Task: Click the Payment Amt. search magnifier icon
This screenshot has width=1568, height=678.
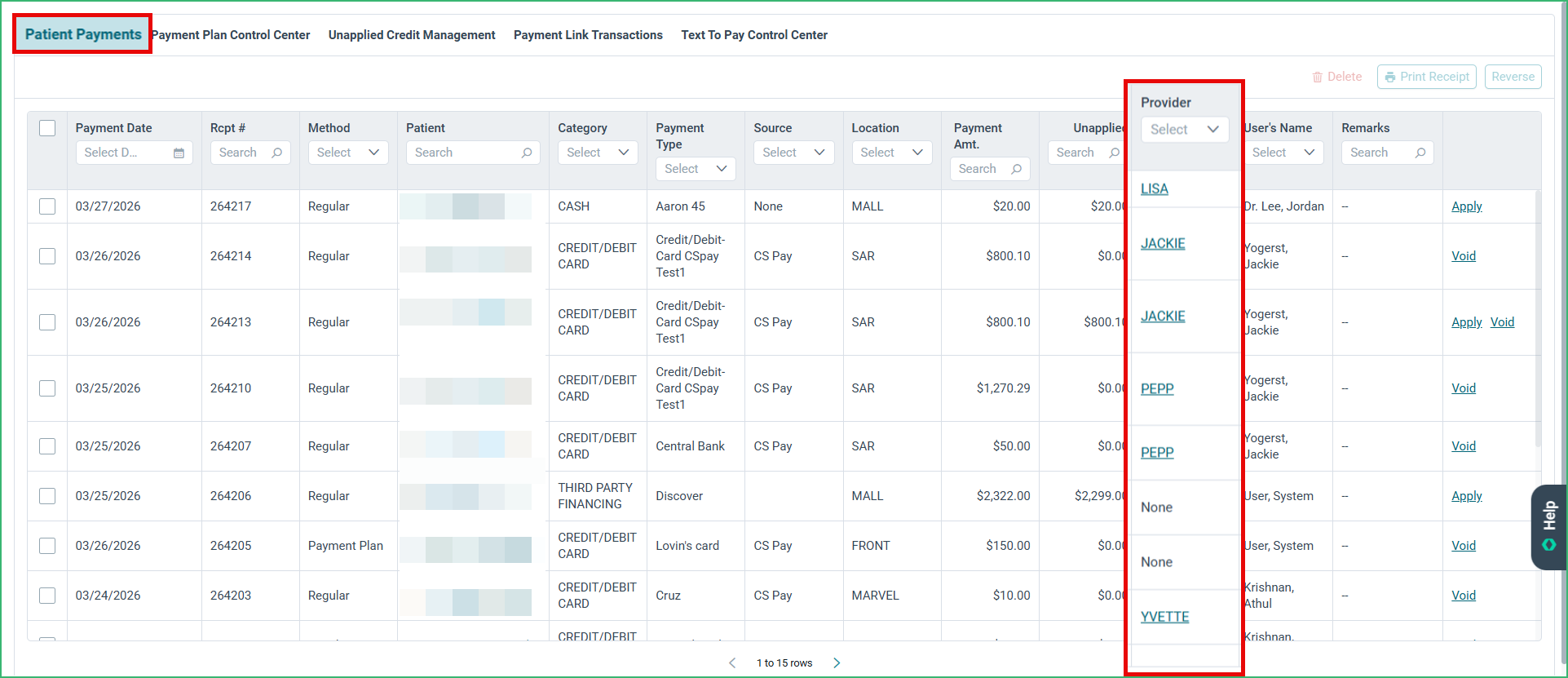Action: click(x=1016, y=169)
